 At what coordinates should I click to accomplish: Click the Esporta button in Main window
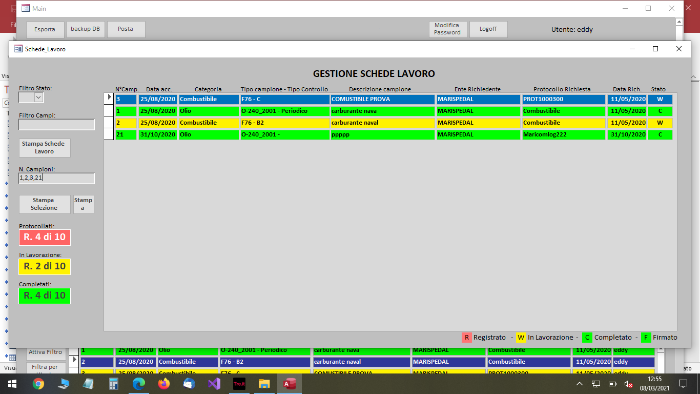[x=45, y=29]
